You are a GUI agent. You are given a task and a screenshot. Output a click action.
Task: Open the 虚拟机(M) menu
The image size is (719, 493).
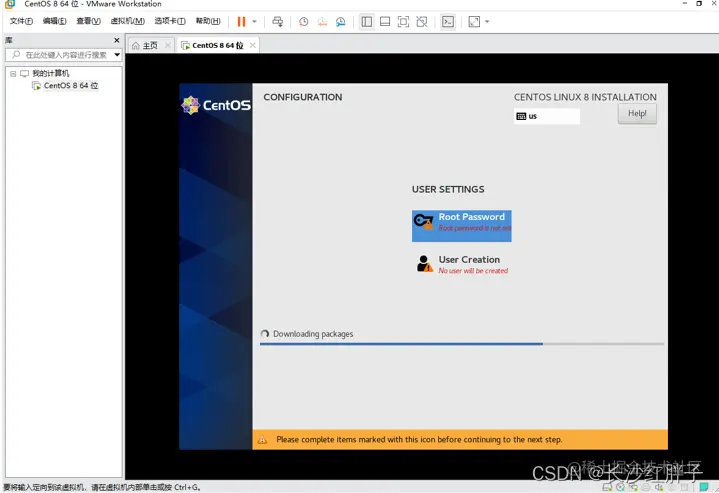127,21
